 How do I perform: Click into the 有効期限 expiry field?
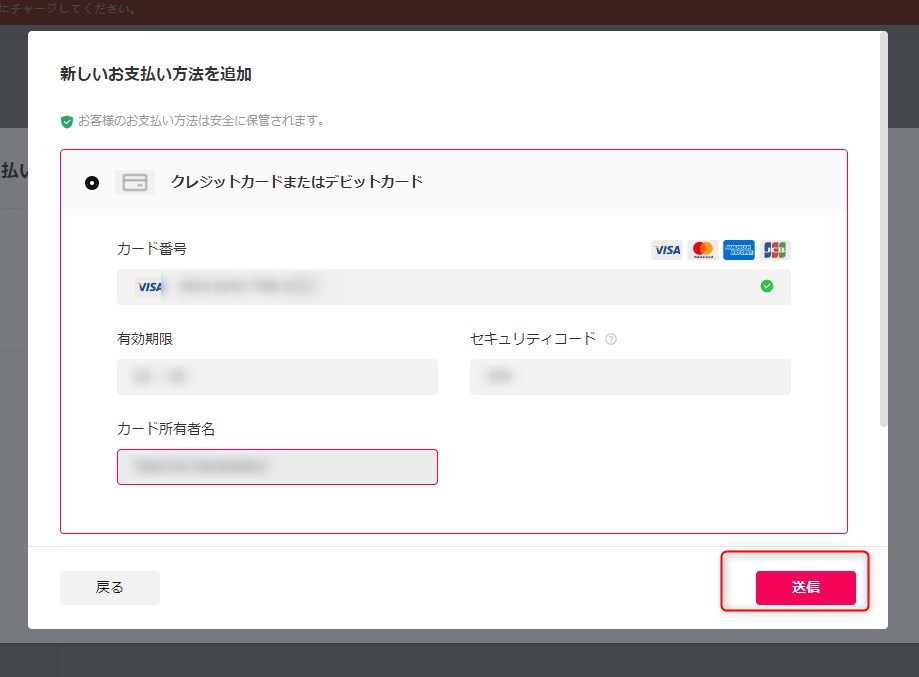(277, 377)
